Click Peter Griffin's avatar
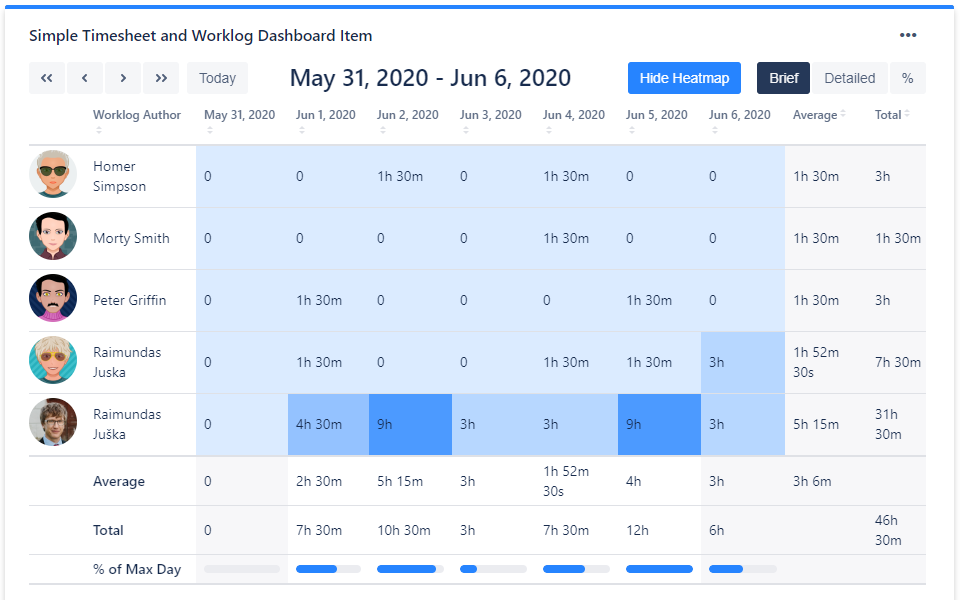This screenshot has height=600, width=960. (53, 300)
